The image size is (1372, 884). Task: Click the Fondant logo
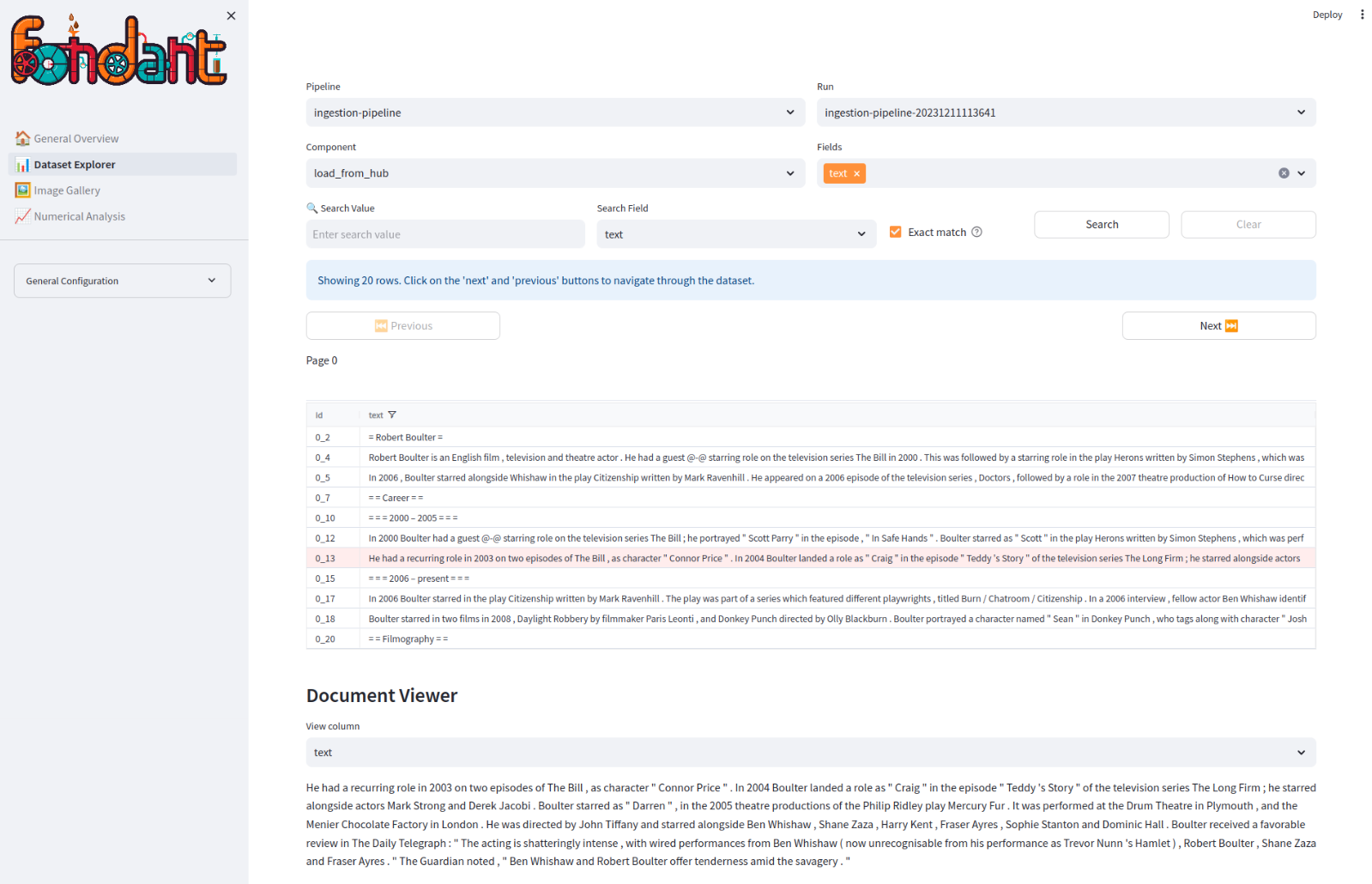(x=119, y=50)
